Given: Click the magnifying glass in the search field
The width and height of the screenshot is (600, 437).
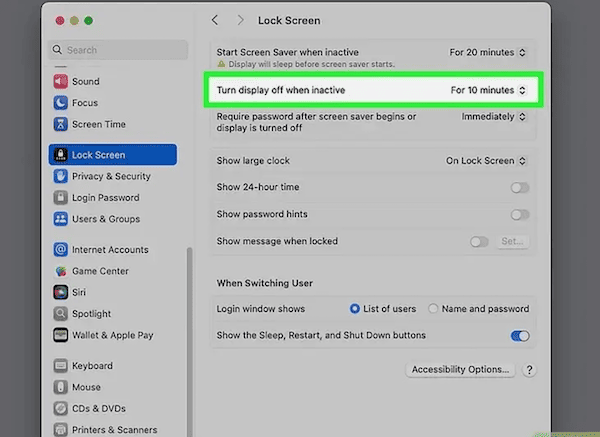Looking at the screenshot, I should pos(57,50).
